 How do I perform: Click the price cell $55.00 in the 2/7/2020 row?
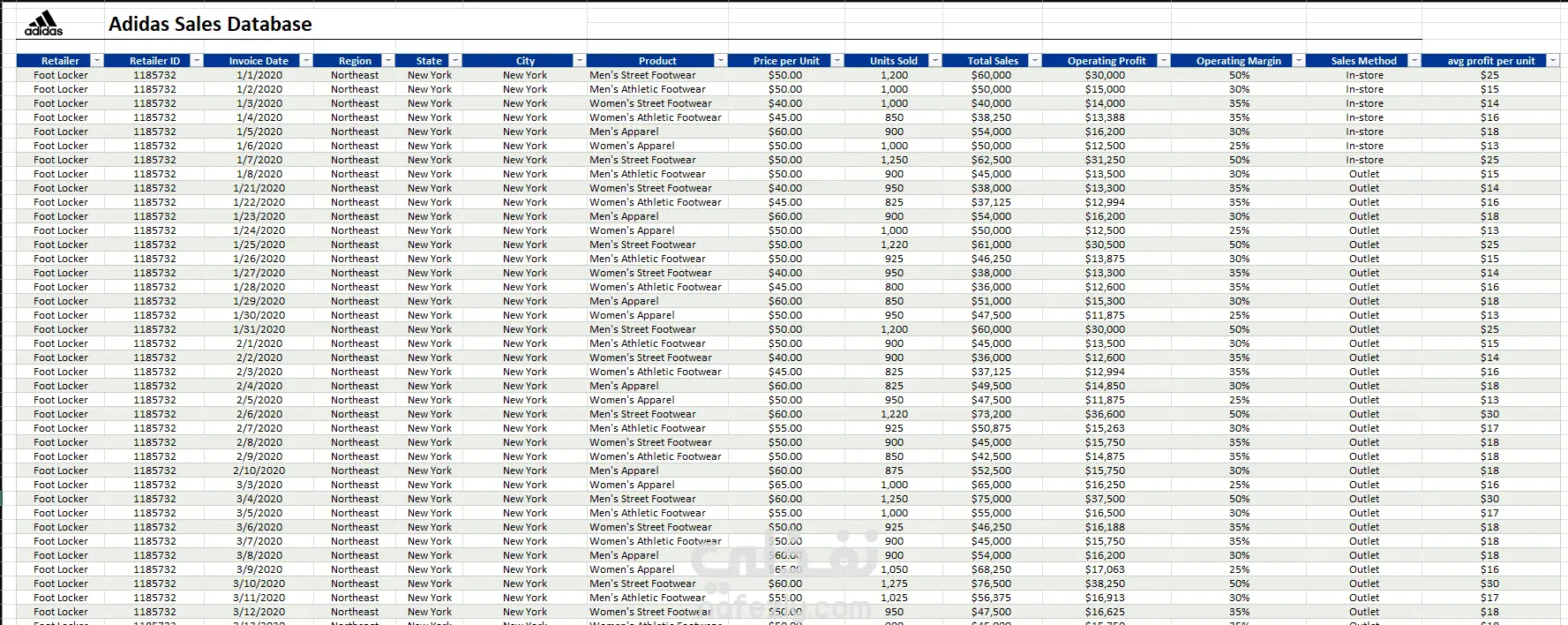point(785,428)
